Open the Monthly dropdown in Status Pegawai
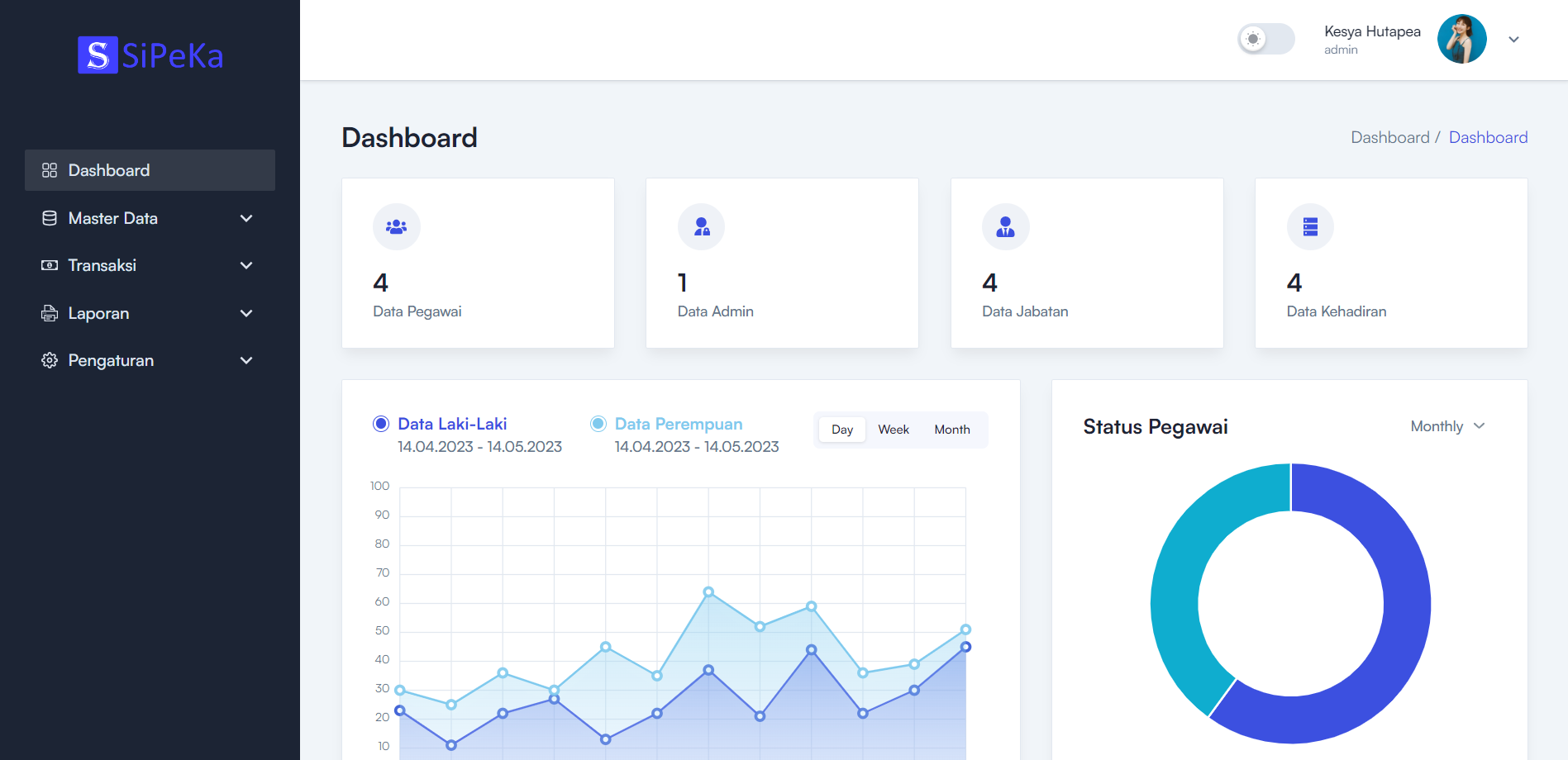Screen dimensions: 1568x760 pyautogui.click(x=1446, y=426)
